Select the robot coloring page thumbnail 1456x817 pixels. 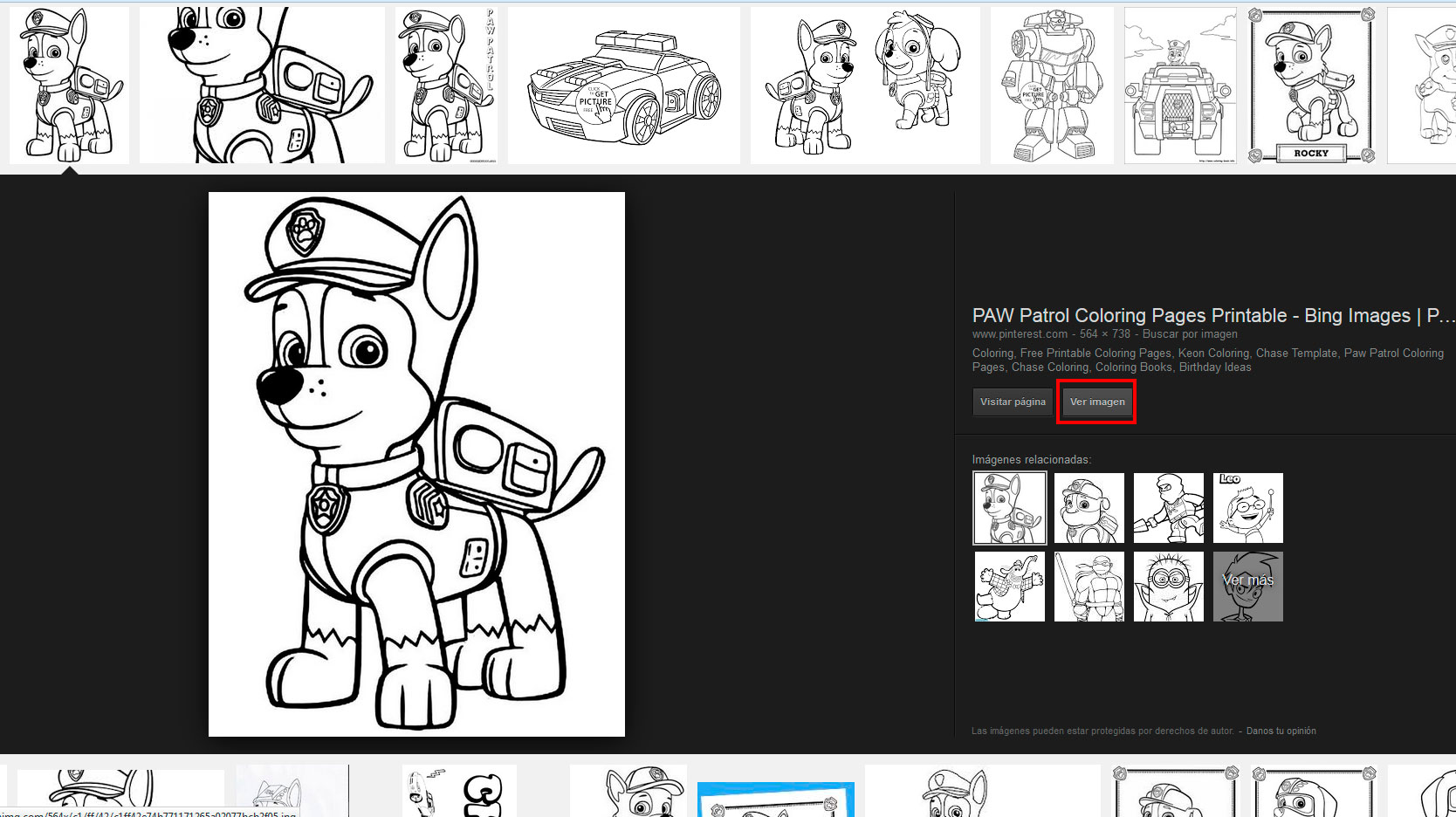click(1052, 86)
